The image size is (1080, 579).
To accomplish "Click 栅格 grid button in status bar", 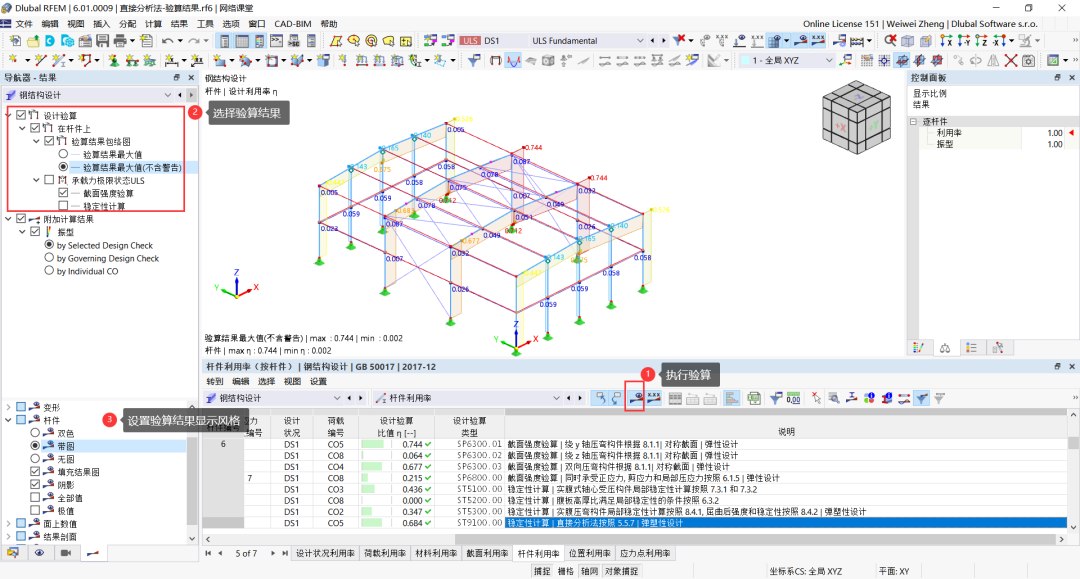I will [565, 571].
